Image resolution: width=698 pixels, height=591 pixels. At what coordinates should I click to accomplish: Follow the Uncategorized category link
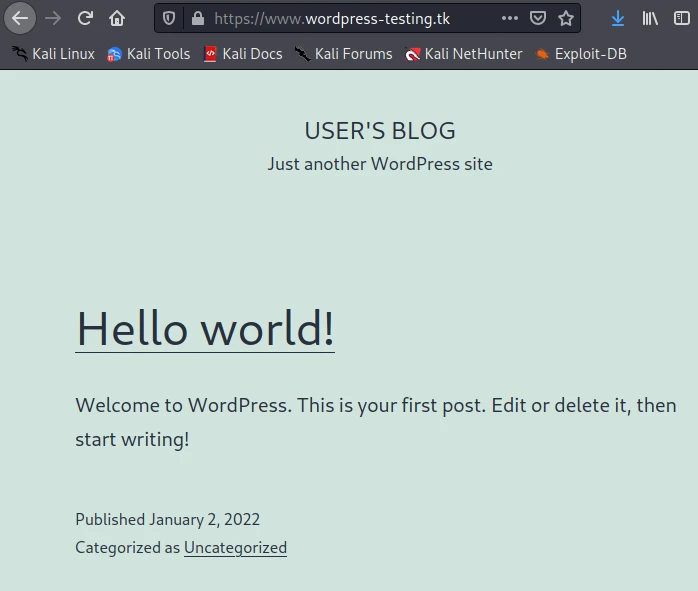[x=235, y=548]
